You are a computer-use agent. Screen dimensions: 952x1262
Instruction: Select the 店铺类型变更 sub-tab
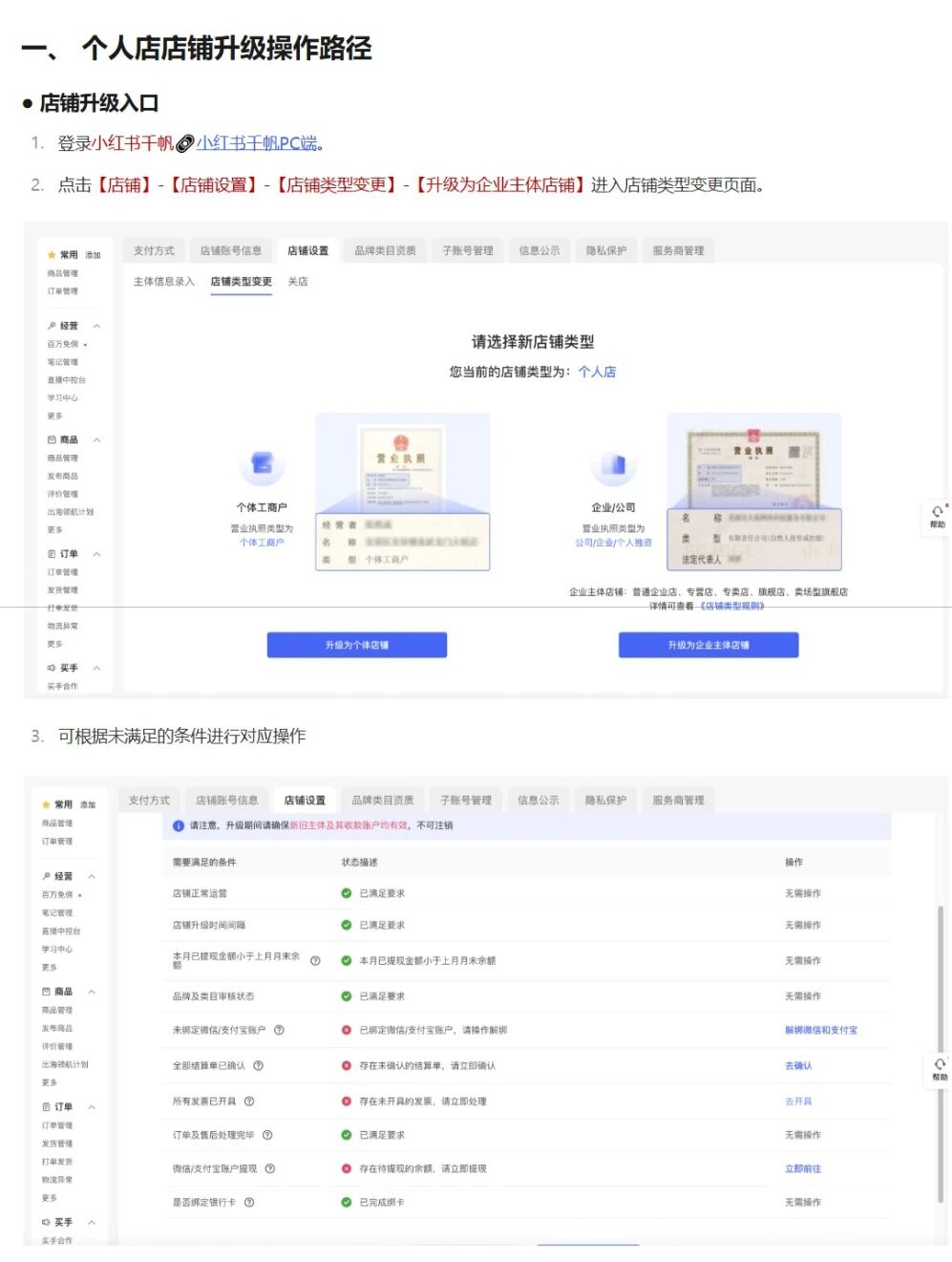pyautogui.click(x=241, y=282)
